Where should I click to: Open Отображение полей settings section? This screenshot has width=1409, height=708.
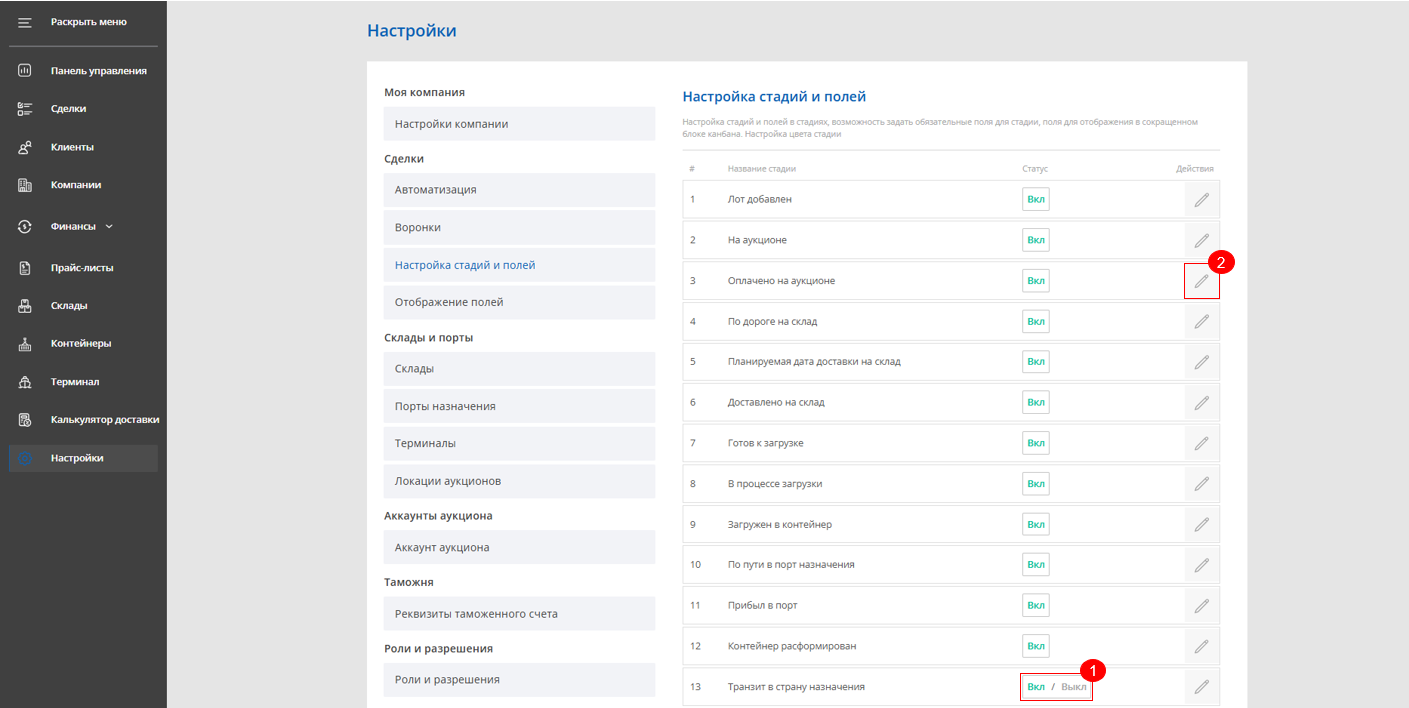click(x=519, y=302)
